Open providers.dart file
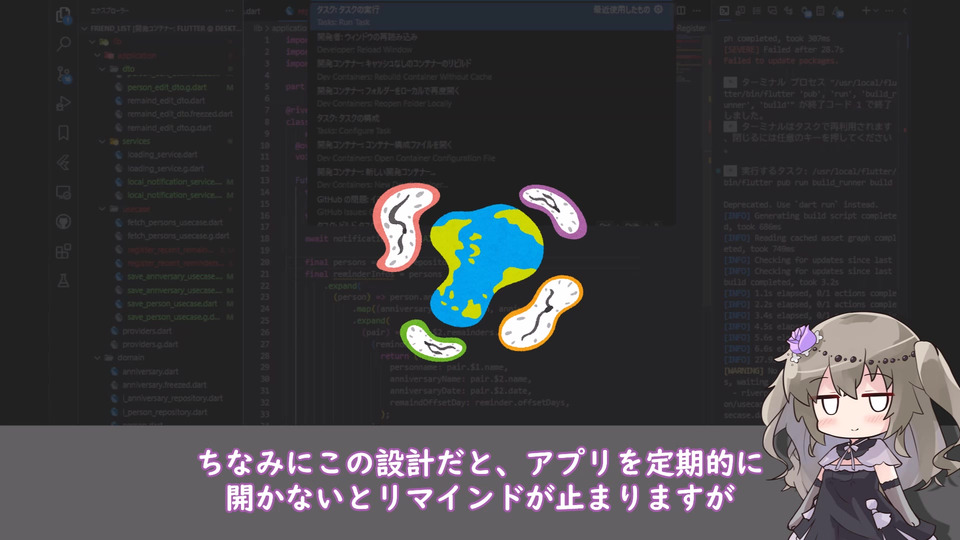The width and height of the screenshot is (960, 540). point(147,331)
